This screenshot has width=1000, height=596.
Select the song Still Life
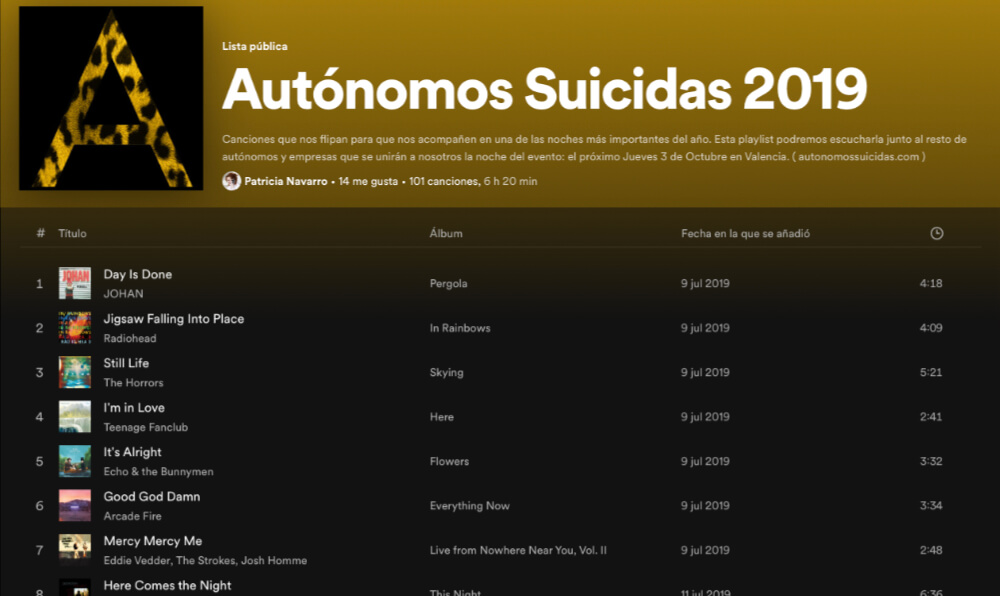[126, 363]
